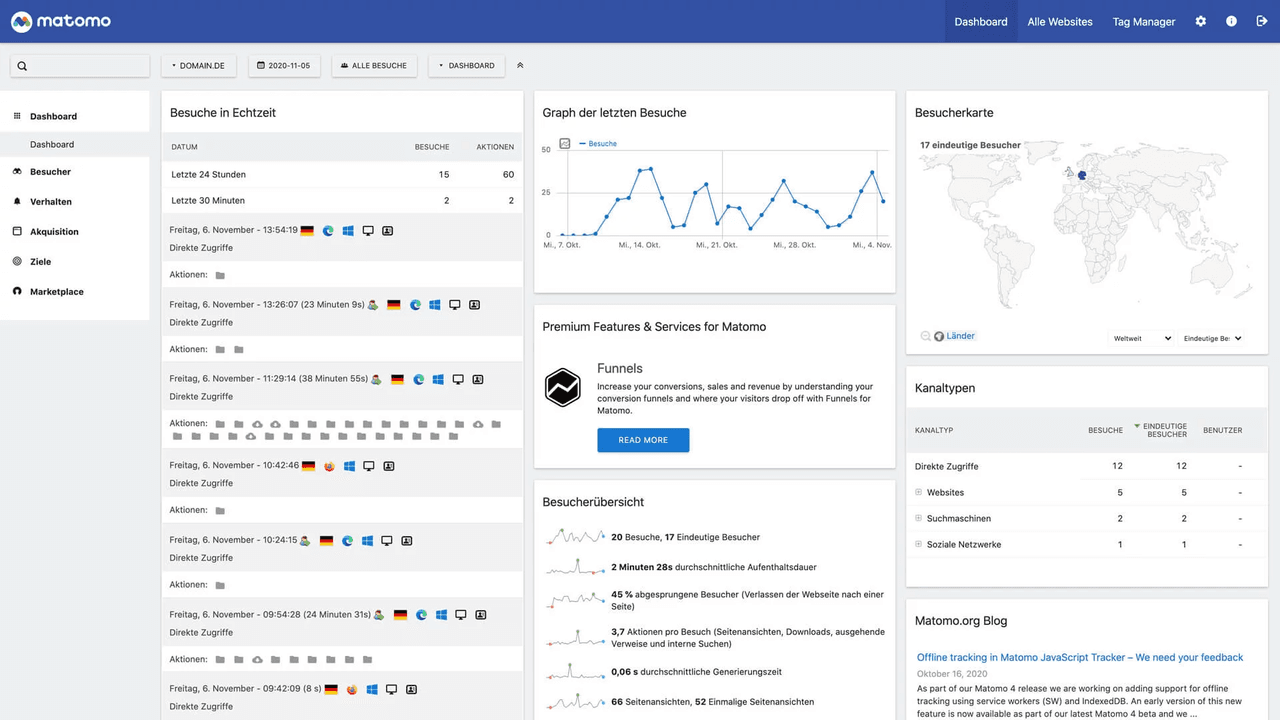Image resolution: width=1280 pixels, height=720 pixels.
Task: Open Dashboard in the top navigation
Action: (x=981, y=21)
